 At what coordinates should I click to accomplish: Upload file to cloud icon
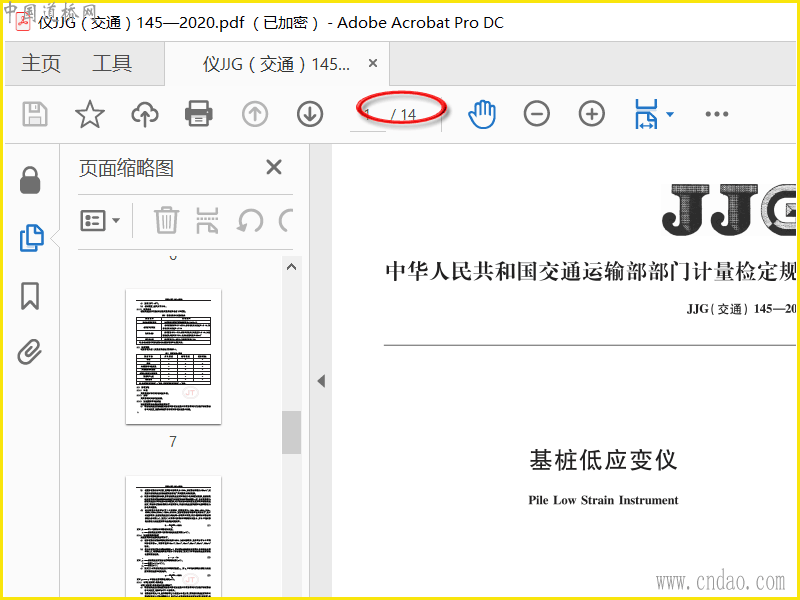[145, 114]
